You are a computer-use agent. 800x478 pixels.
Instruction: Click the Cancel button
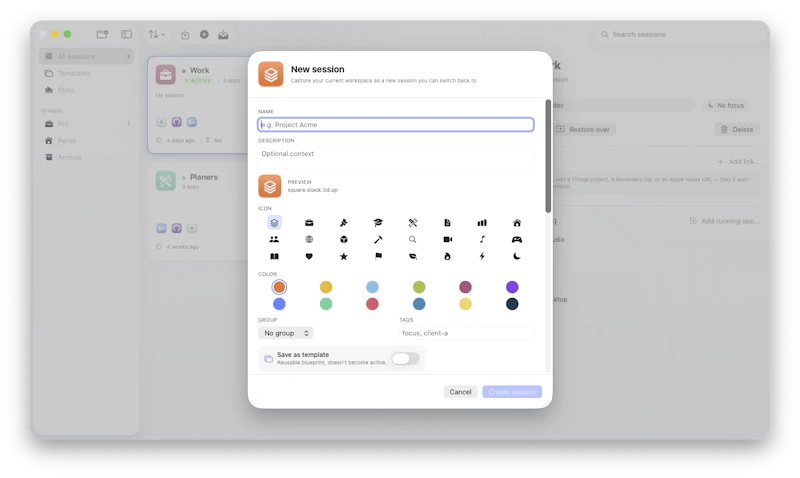tap(460, 392)
